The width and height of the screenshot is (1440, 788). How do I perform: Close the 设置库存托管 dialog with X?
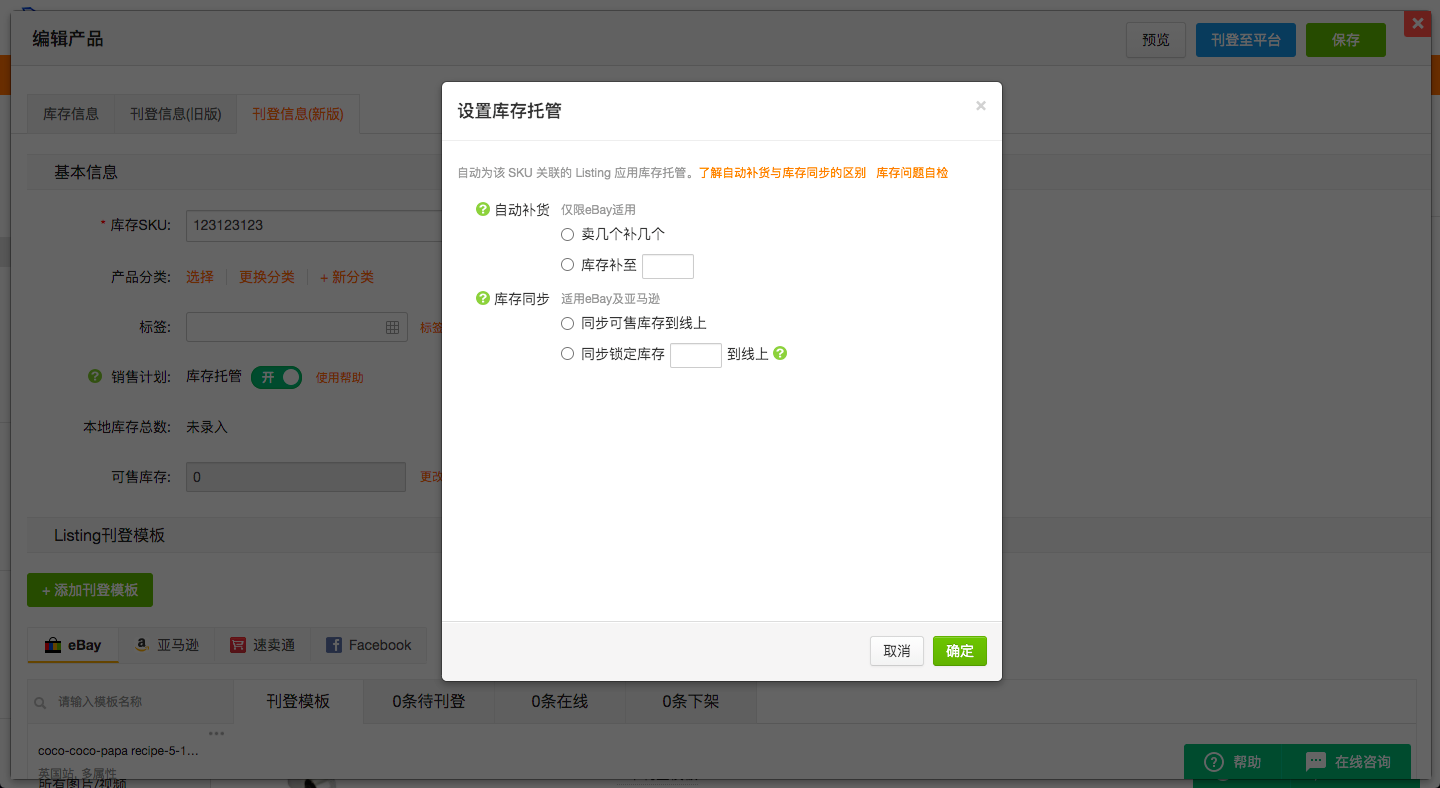pyautogui.click(x=981, y=106)
